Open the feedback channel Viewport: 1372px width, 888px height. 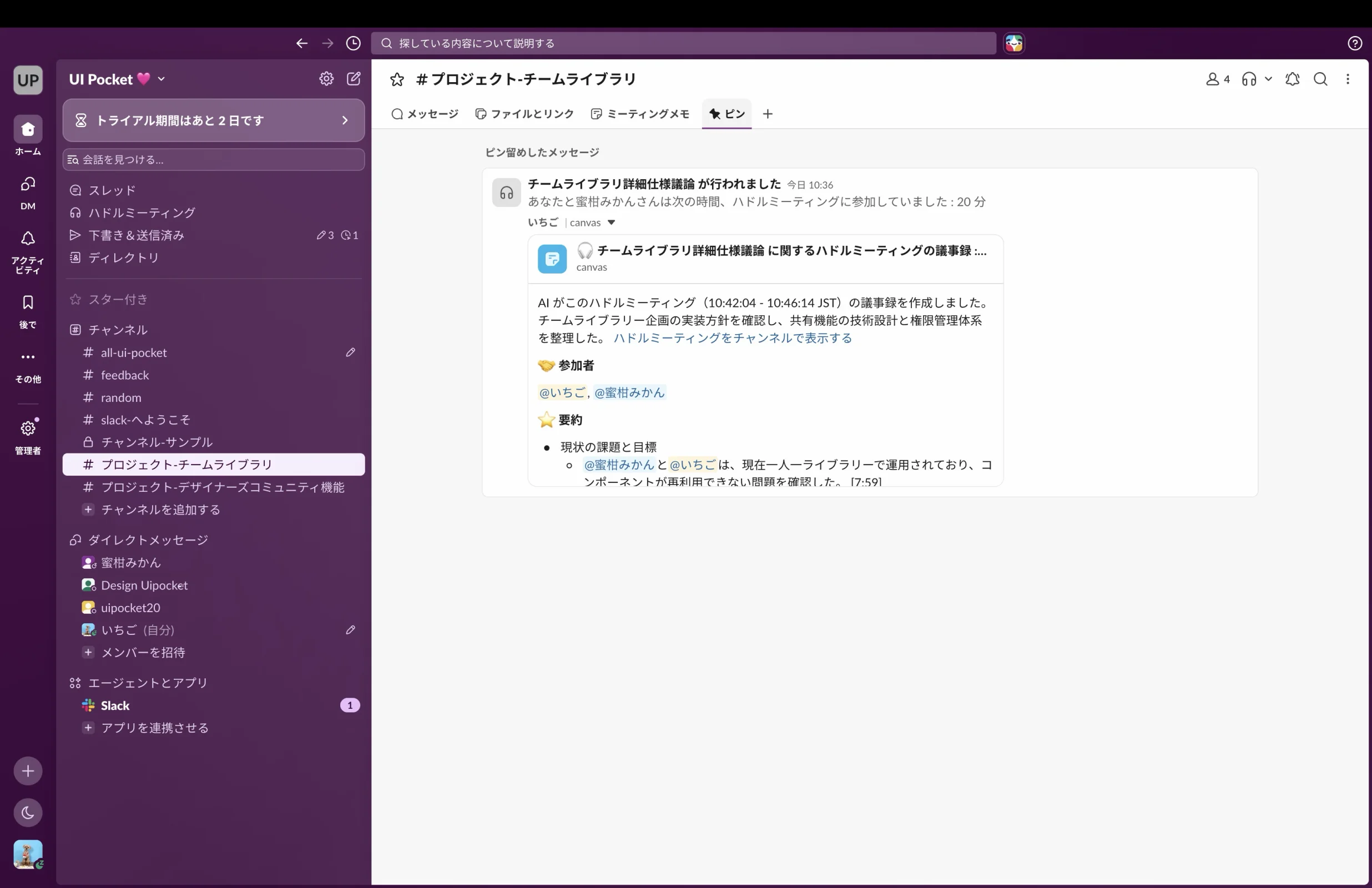click(213, 375)
